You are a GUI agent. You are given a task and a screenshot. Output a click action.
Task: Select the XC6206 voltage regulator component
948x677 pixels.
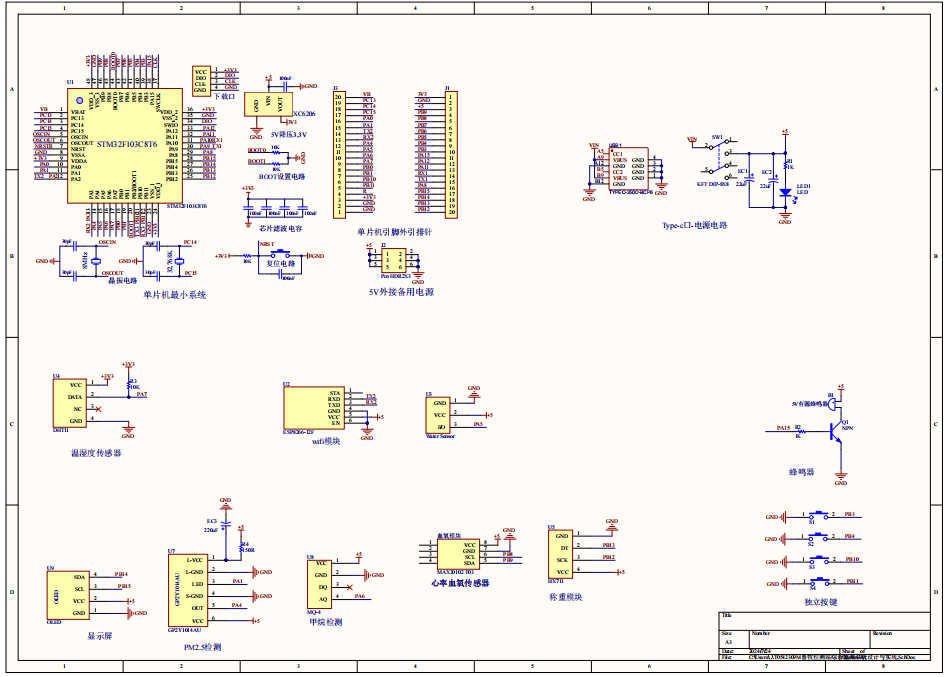click(x=268, y=103)
